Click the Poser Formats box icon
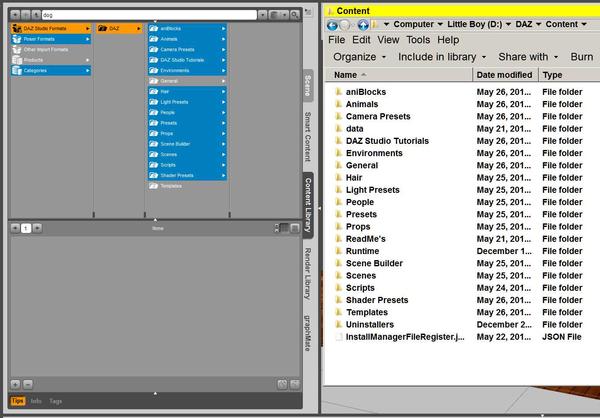 click(17, 39)
